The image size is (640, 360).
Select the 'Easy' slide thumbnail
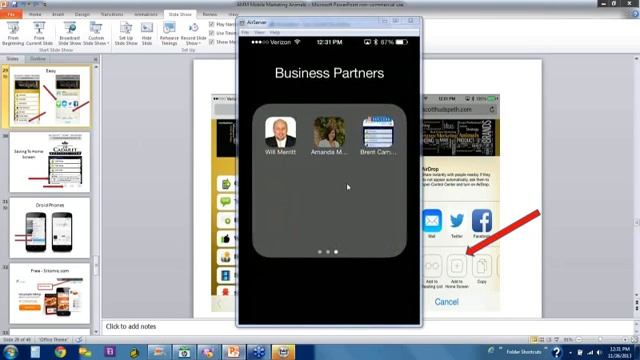50,96
